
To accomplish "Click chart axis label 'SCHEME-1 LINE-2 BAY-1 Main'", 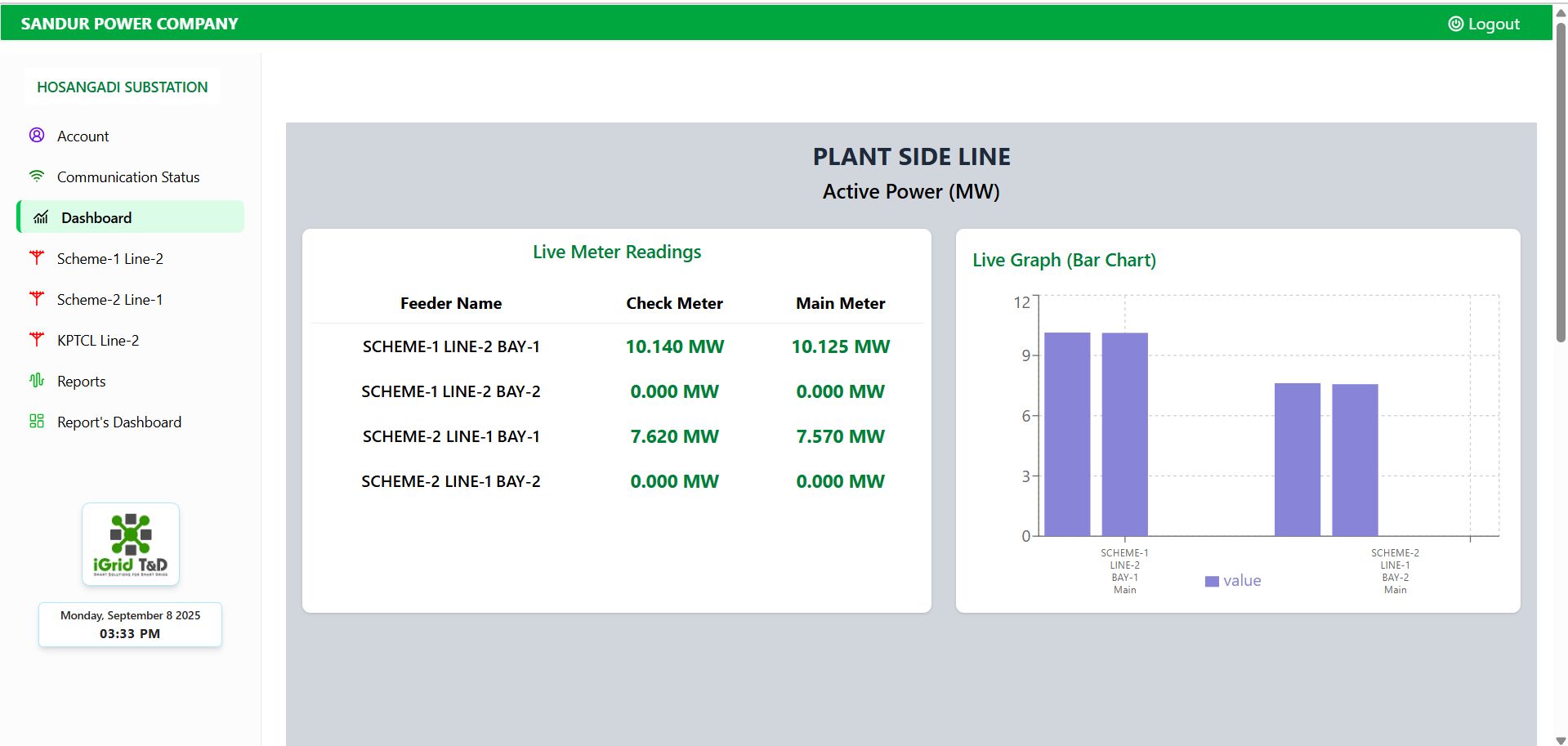I will click(x=1124, y=571).
